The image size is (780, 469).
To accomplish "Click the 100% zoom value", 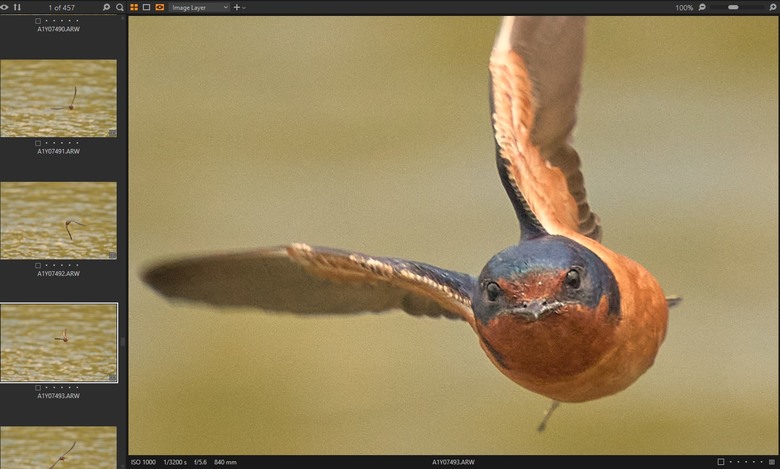I will point(684,7).
